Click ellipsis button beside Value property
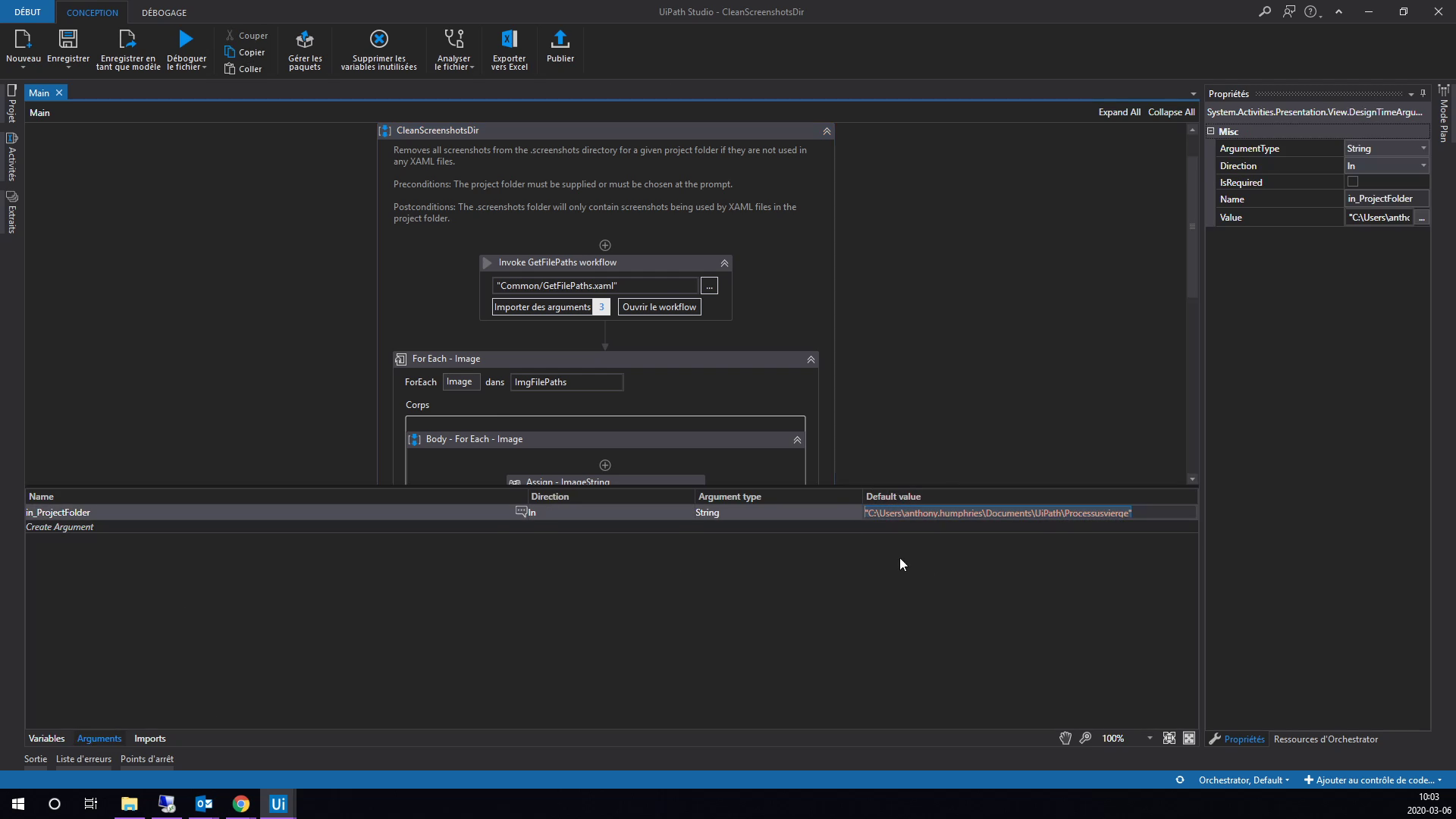Viewport: 1456px width, 819px height. [1422, 218]
